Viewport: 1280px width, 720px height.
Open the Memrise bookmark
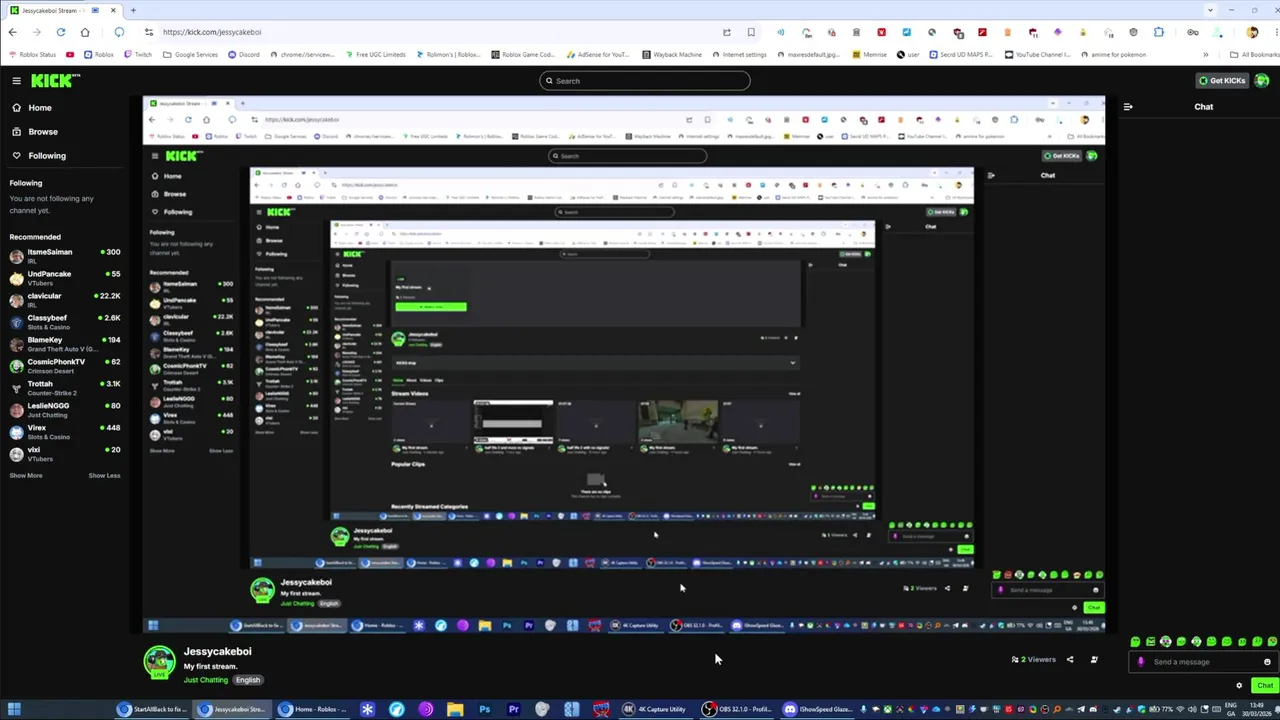tap(869, 55)
